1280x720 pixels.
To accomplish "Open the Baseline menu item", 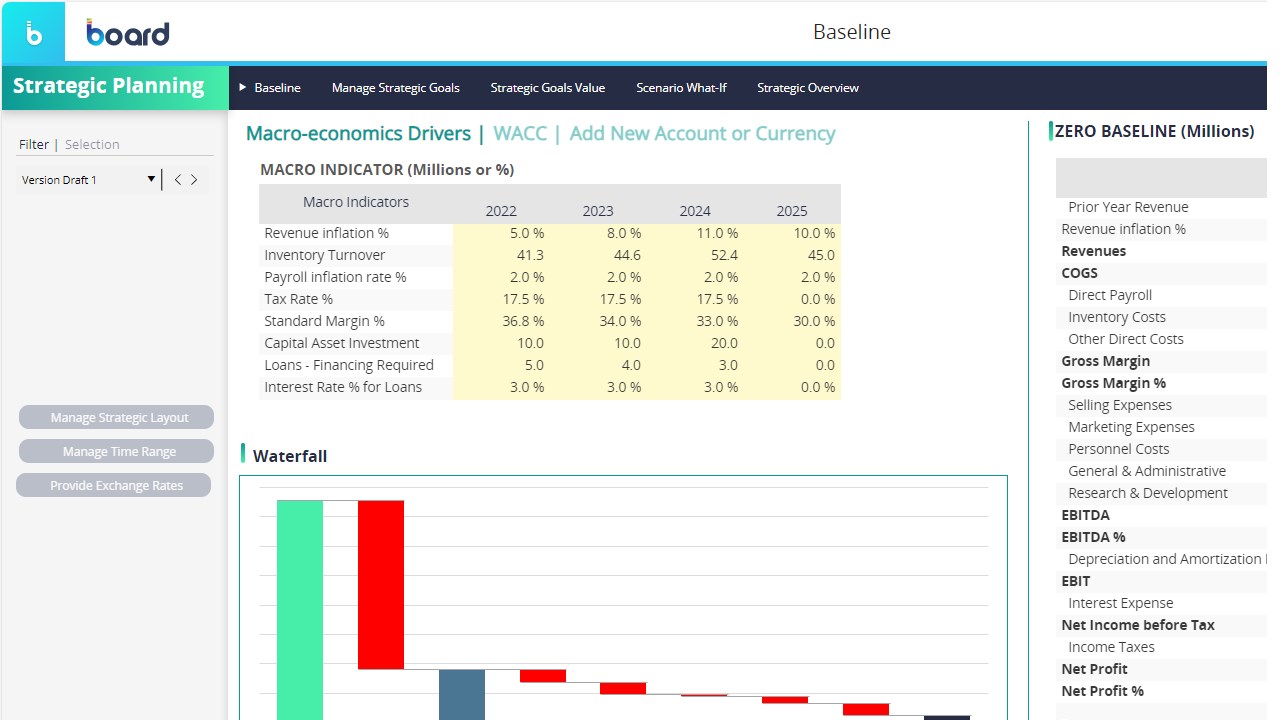I will click(277, 88).
